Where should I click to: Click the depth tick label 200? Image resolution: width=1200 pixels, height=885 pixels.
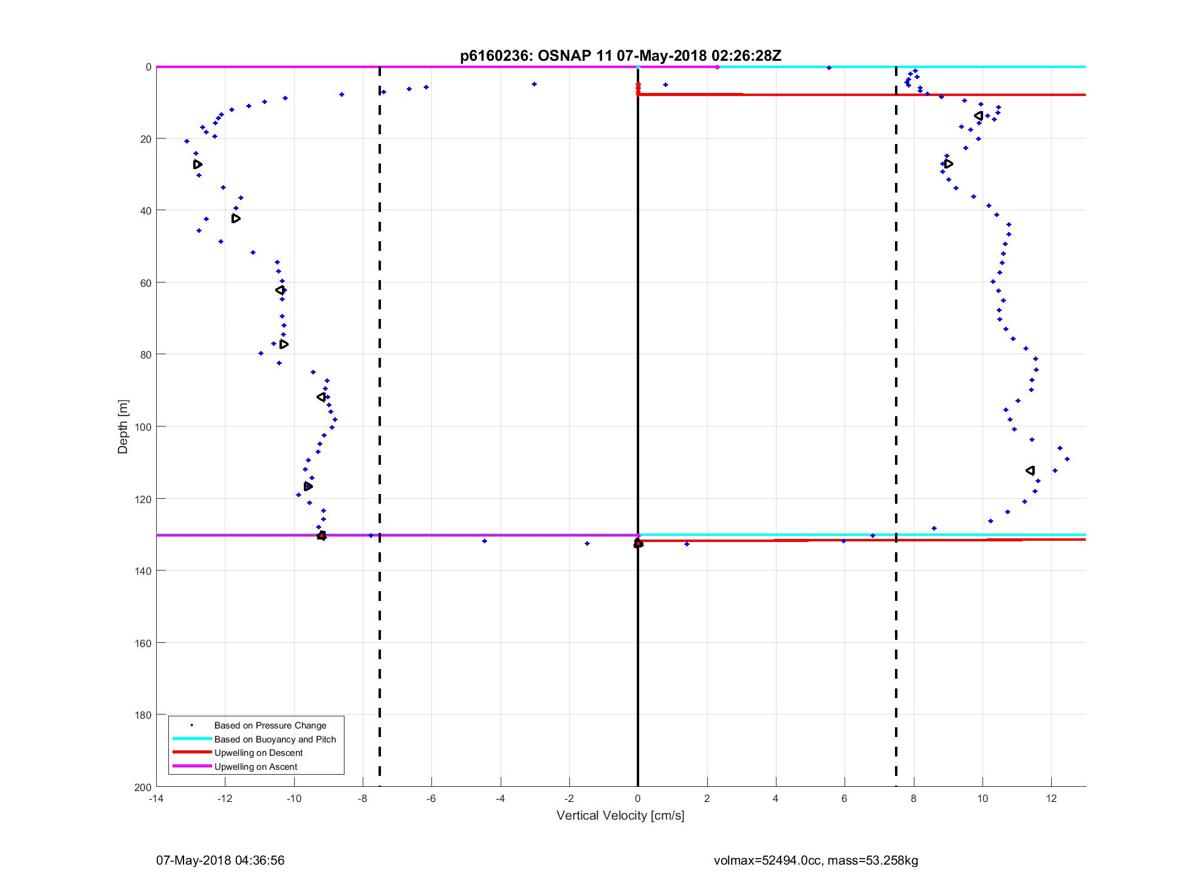(142, 787)
